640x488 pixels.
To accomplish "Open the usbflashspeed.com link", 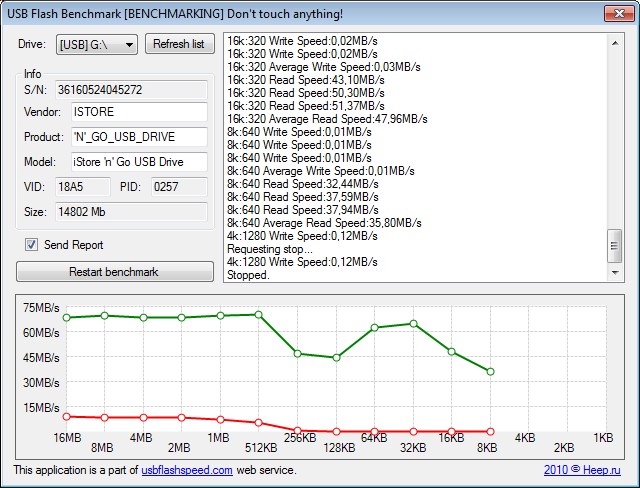I will [x=186, y=469].
